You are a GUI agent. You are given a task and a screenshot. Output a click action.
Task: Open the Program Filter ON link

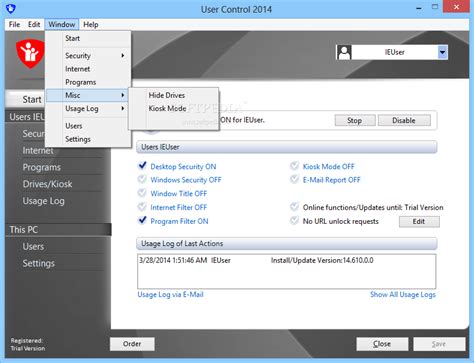pos(179,221)
